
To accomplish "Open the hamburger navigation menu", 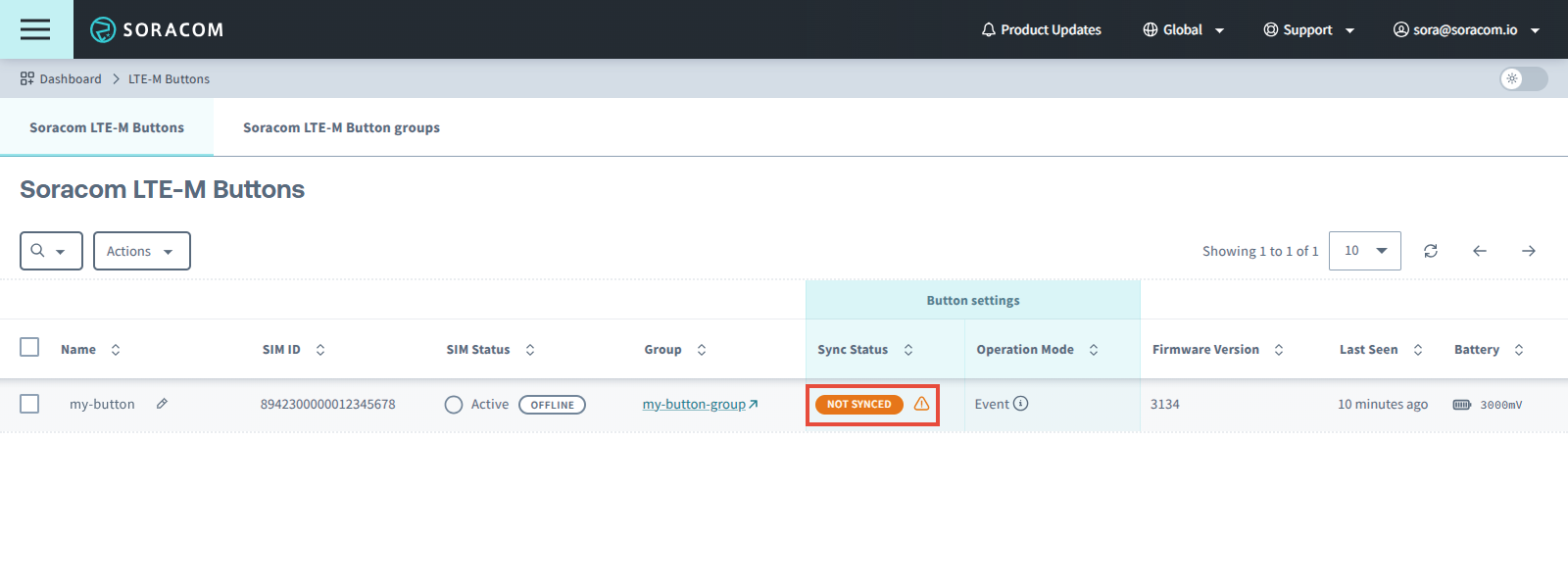I will pos(35,29).
